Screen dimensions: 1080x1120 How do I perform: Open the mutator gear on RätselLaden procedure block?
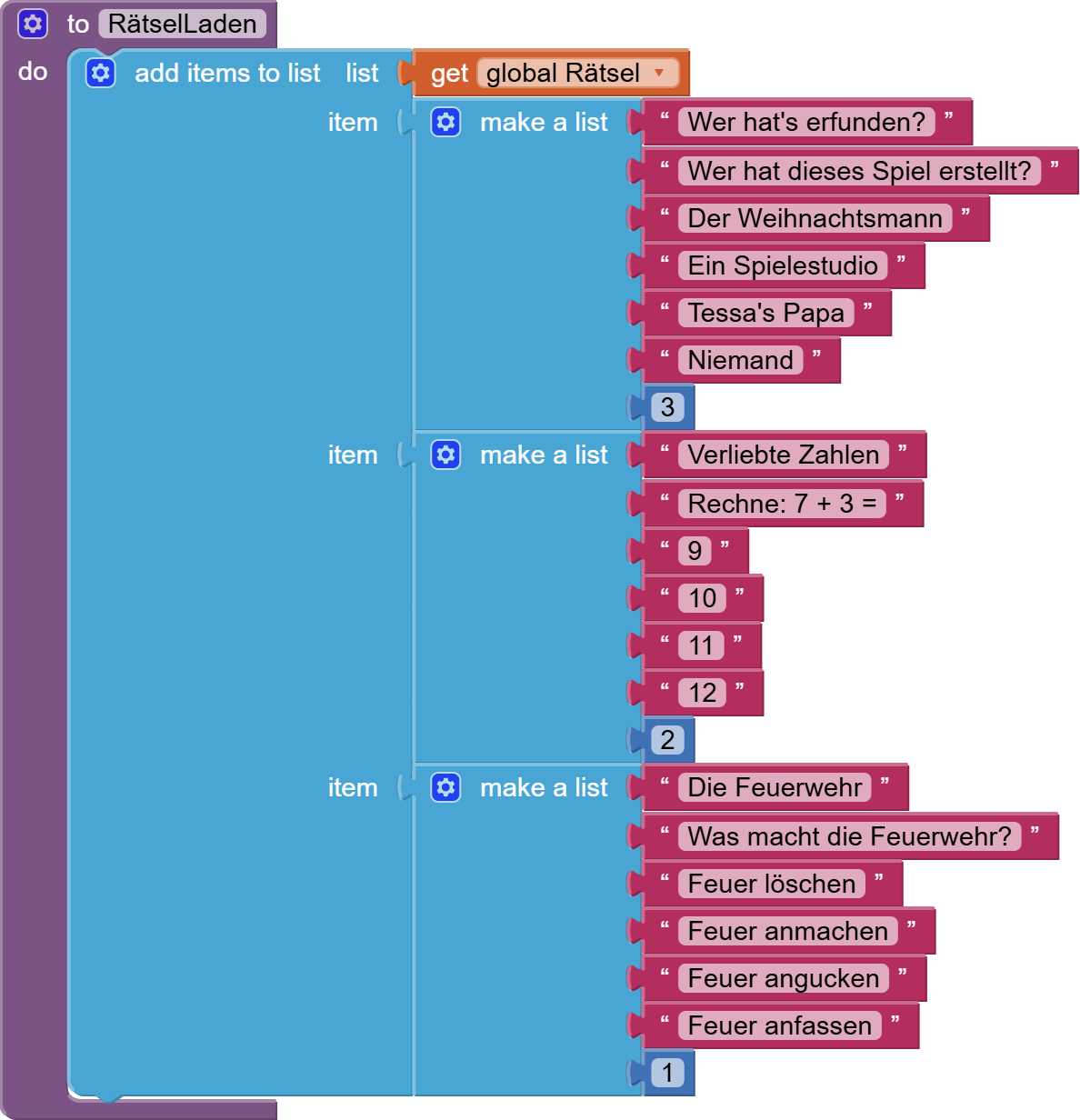[x=34, y=24]
